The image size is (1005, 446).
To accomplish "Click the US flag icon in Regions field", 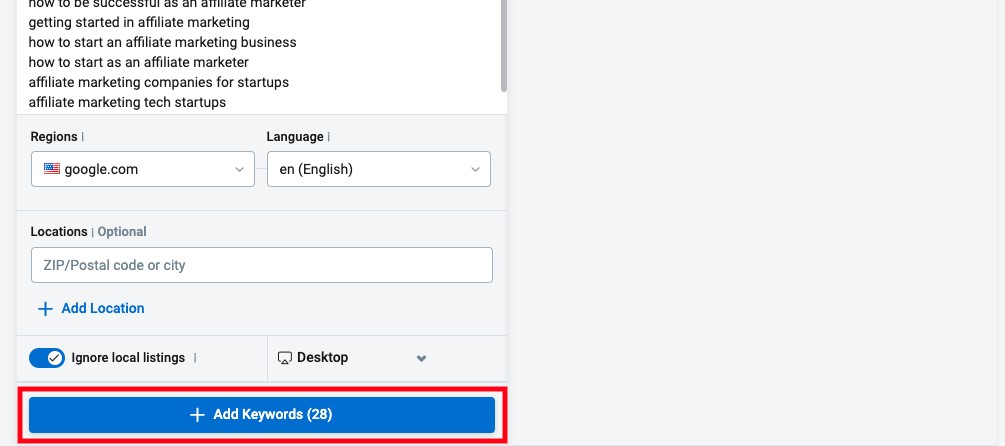I will coord(52,169).
